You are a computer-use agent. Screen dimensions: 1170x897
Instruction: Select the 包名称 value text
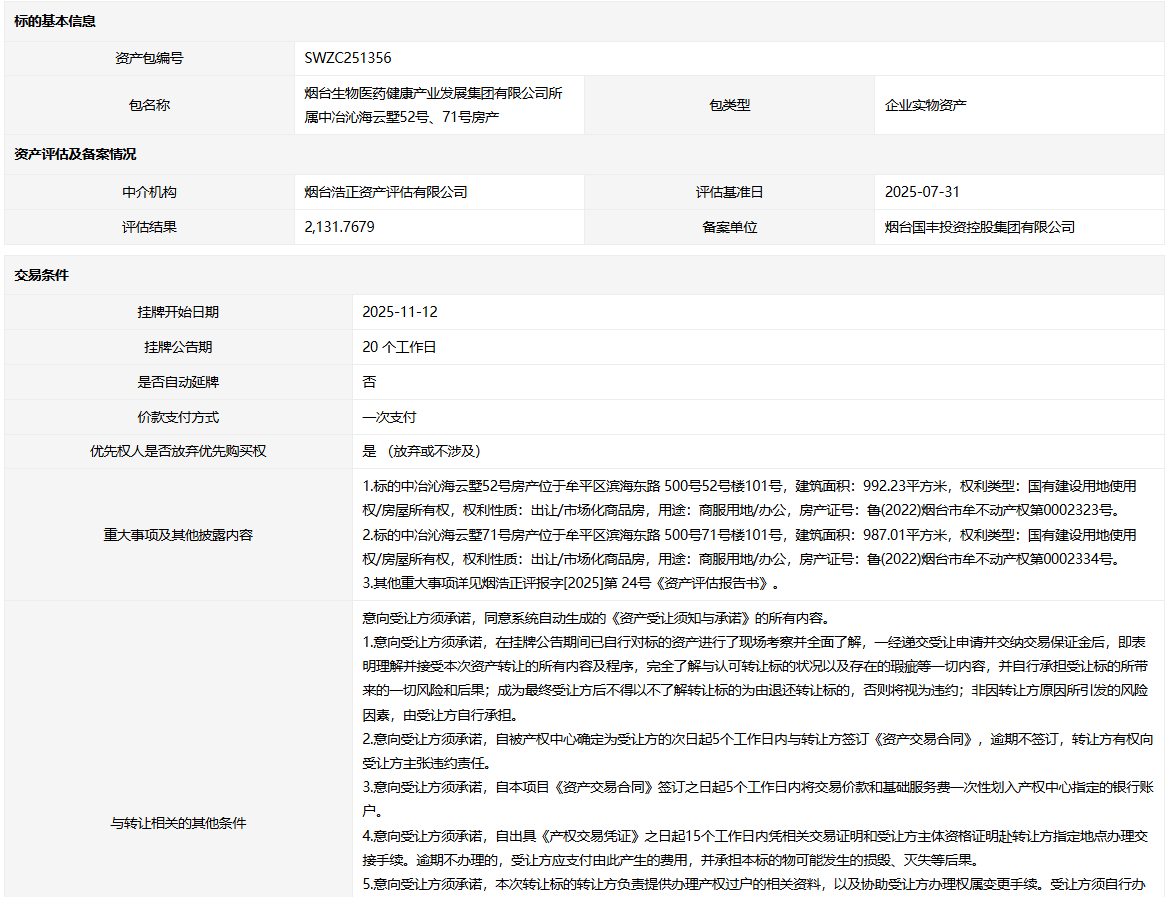click(433, 105)
